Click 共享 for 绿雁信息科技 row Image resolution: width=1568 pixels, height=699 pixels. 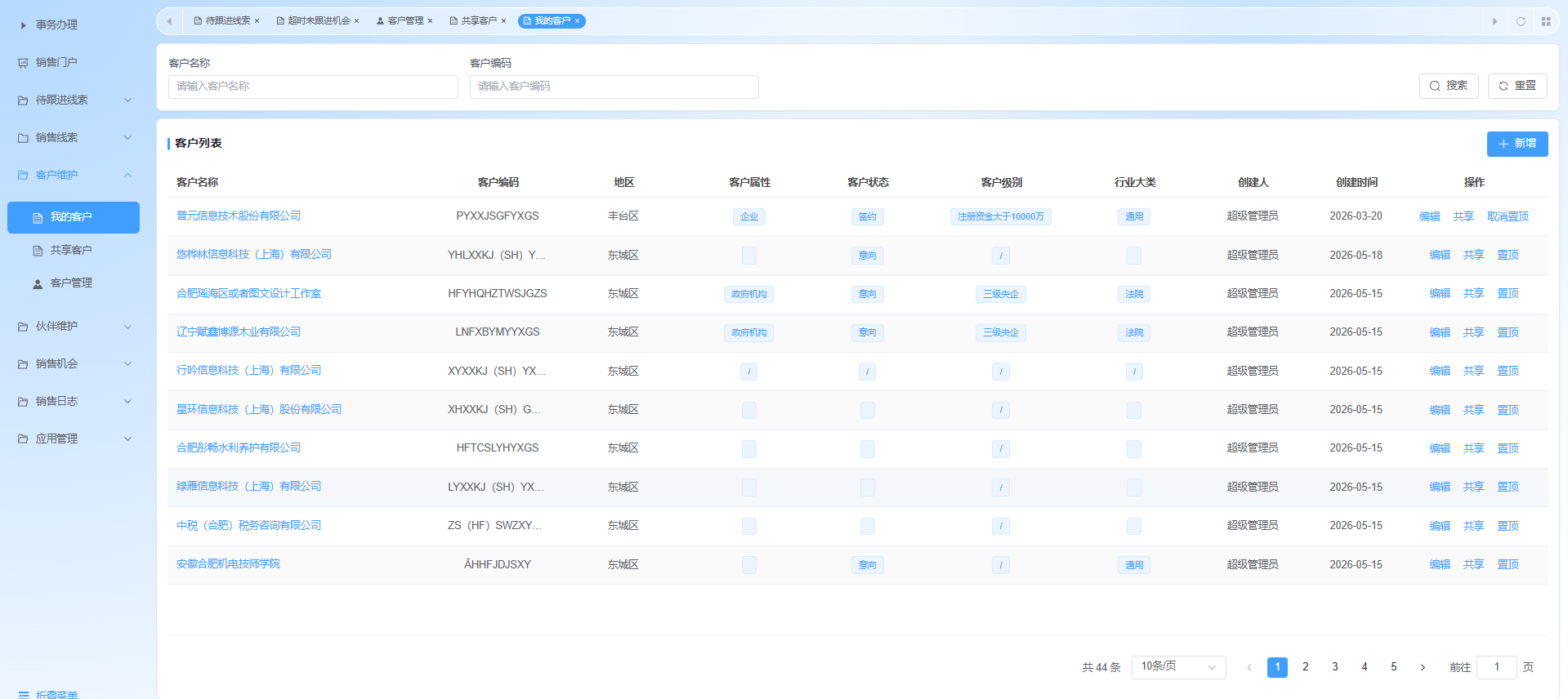tap(1473, 487)
